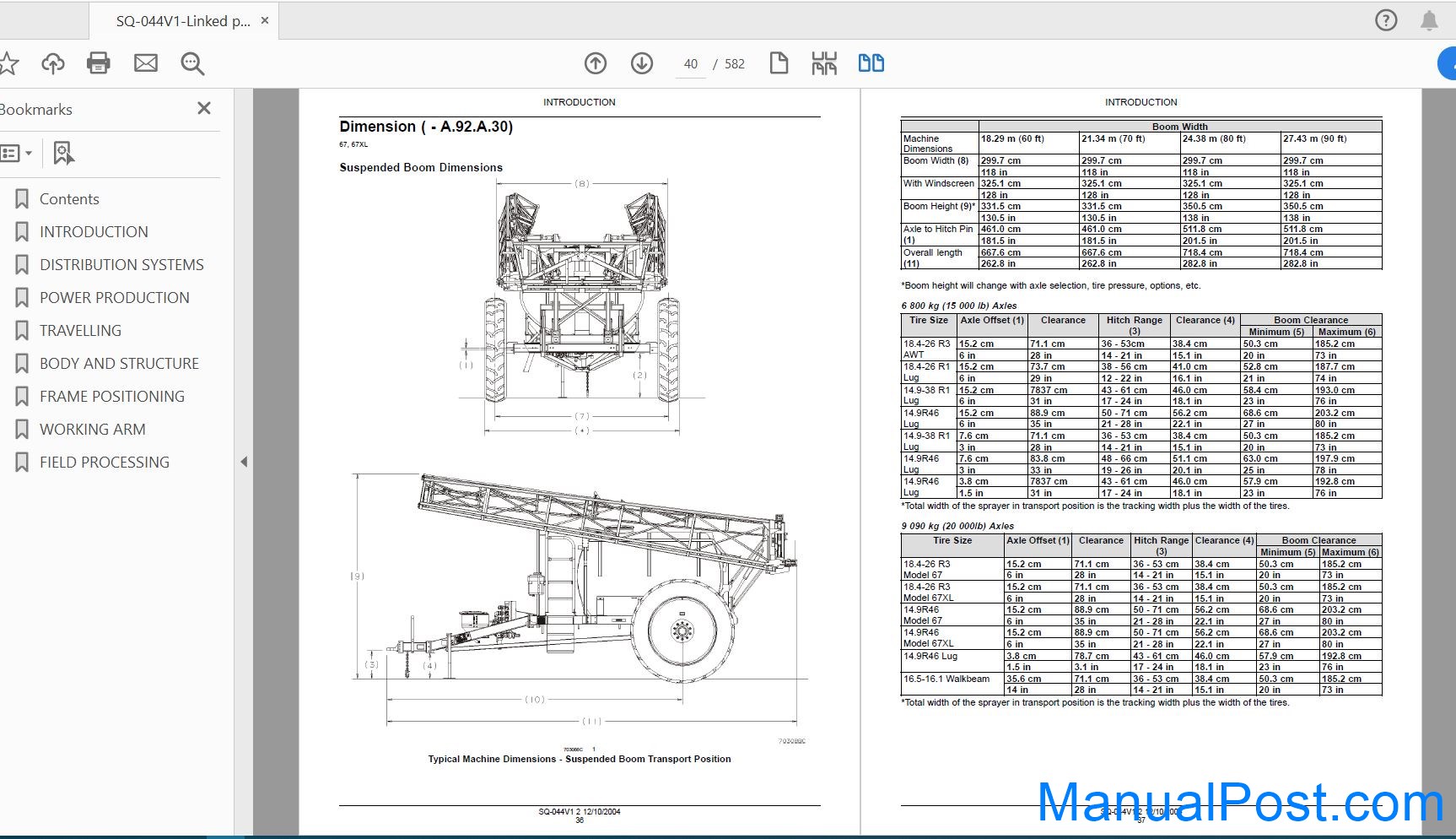Click the Boom Width table header

tap(1179, 127)
